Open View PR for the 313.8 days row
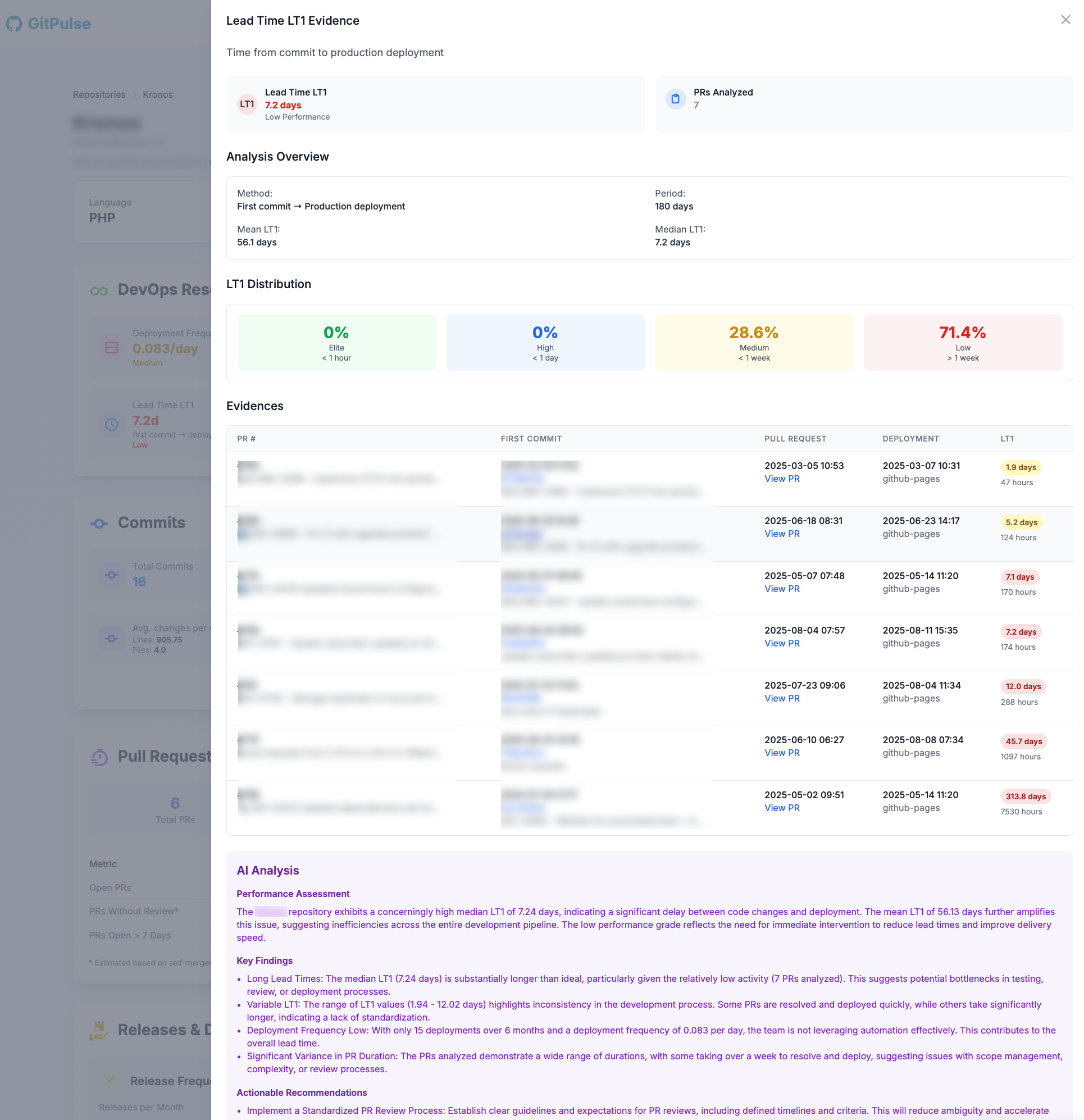1084x1120 pixels. pos(781,808)
